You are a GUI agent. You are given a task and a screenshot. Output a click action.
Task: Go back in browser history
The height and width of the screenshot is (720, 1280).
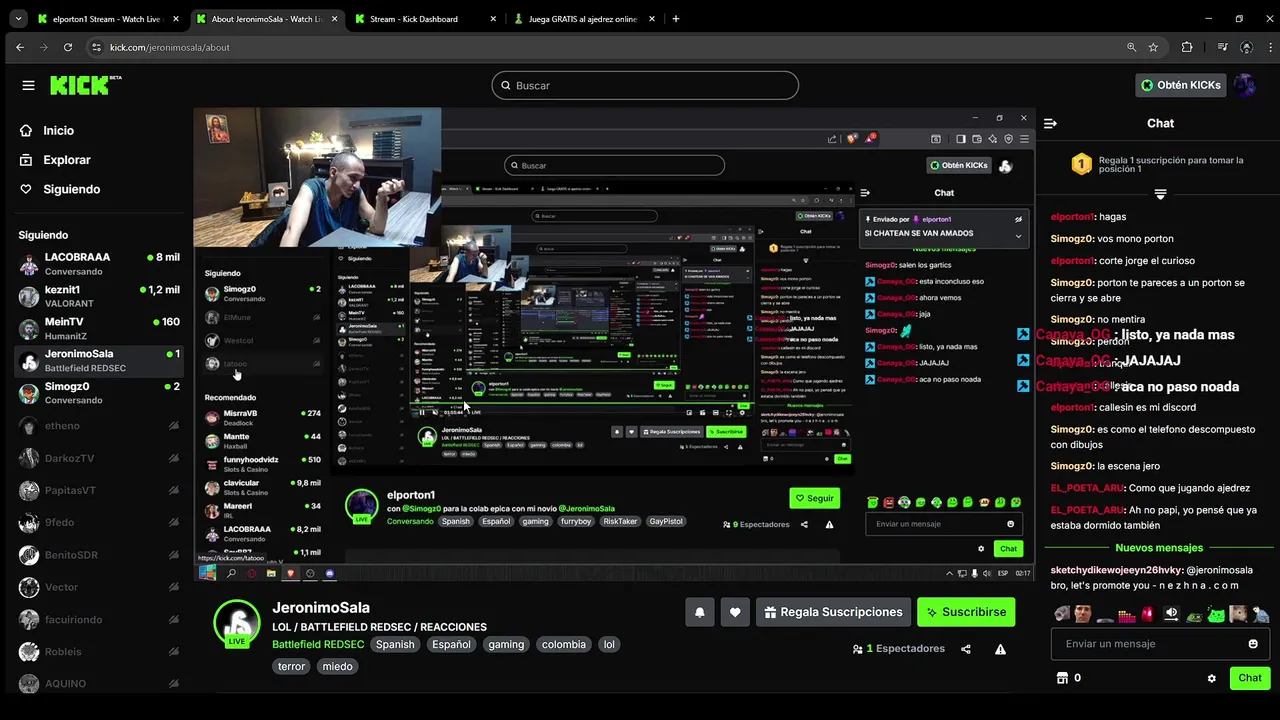pos(19,47)
